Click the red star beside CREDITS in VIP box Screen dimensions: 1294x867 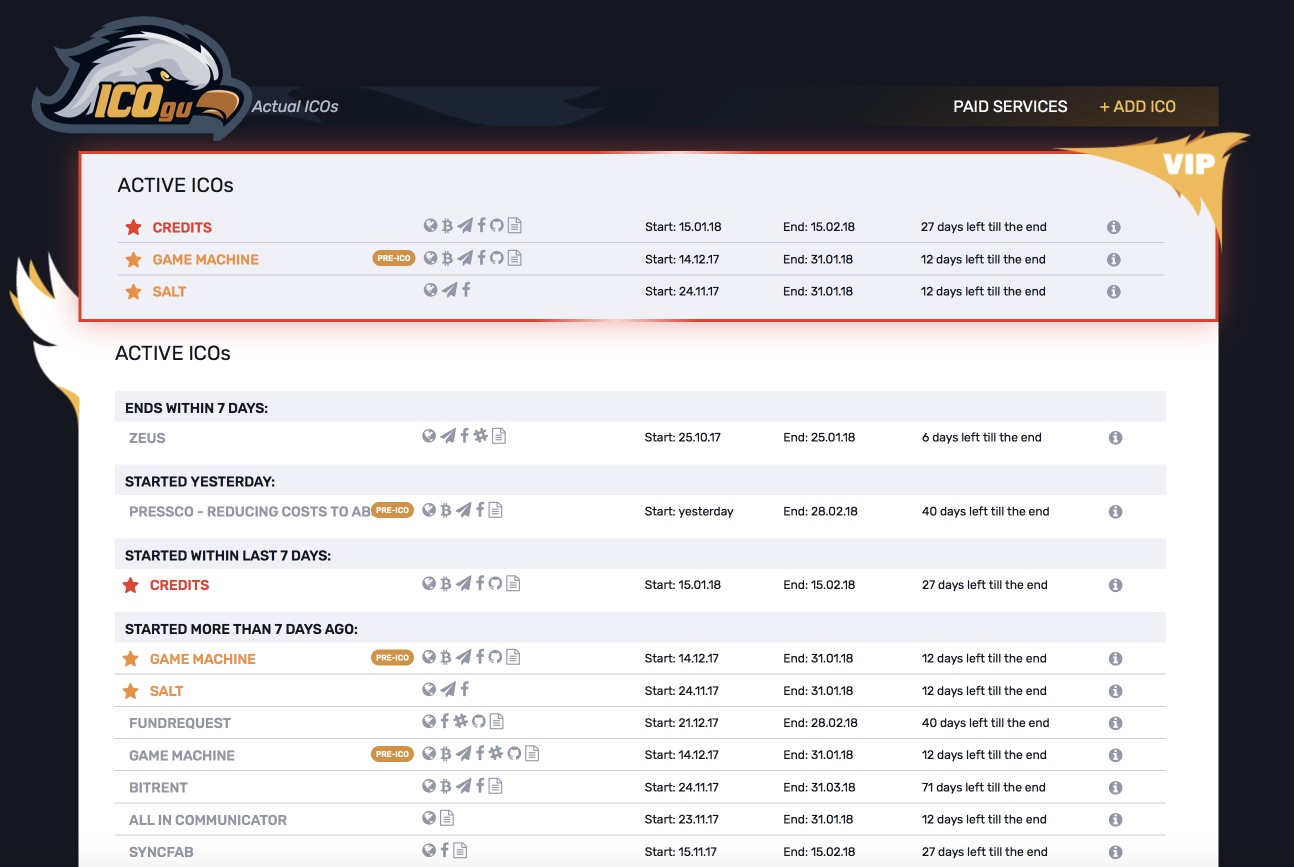pos(133,227)
